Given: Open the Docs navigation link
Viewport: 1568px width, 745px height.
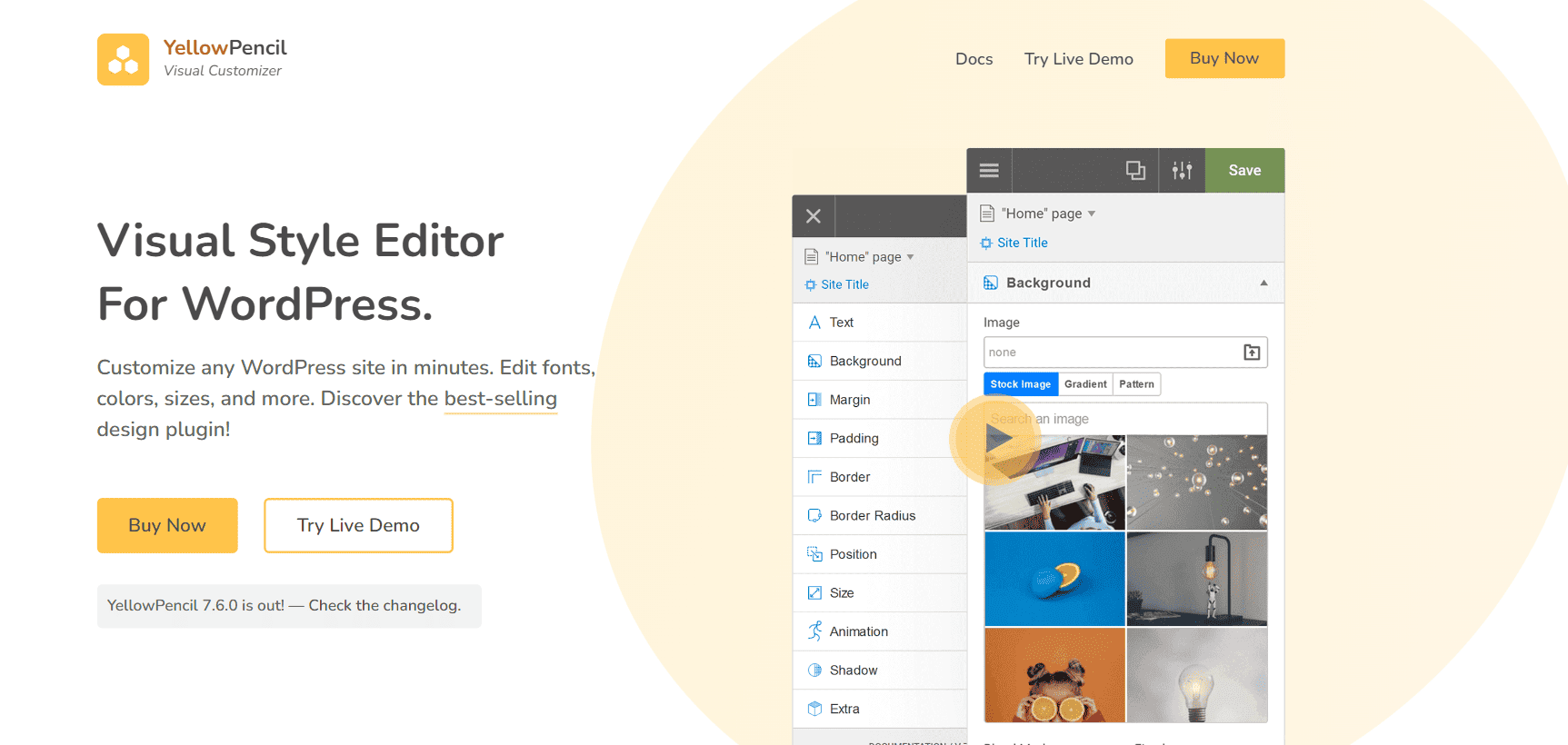Looking at the screenshot, I should 974,59.
